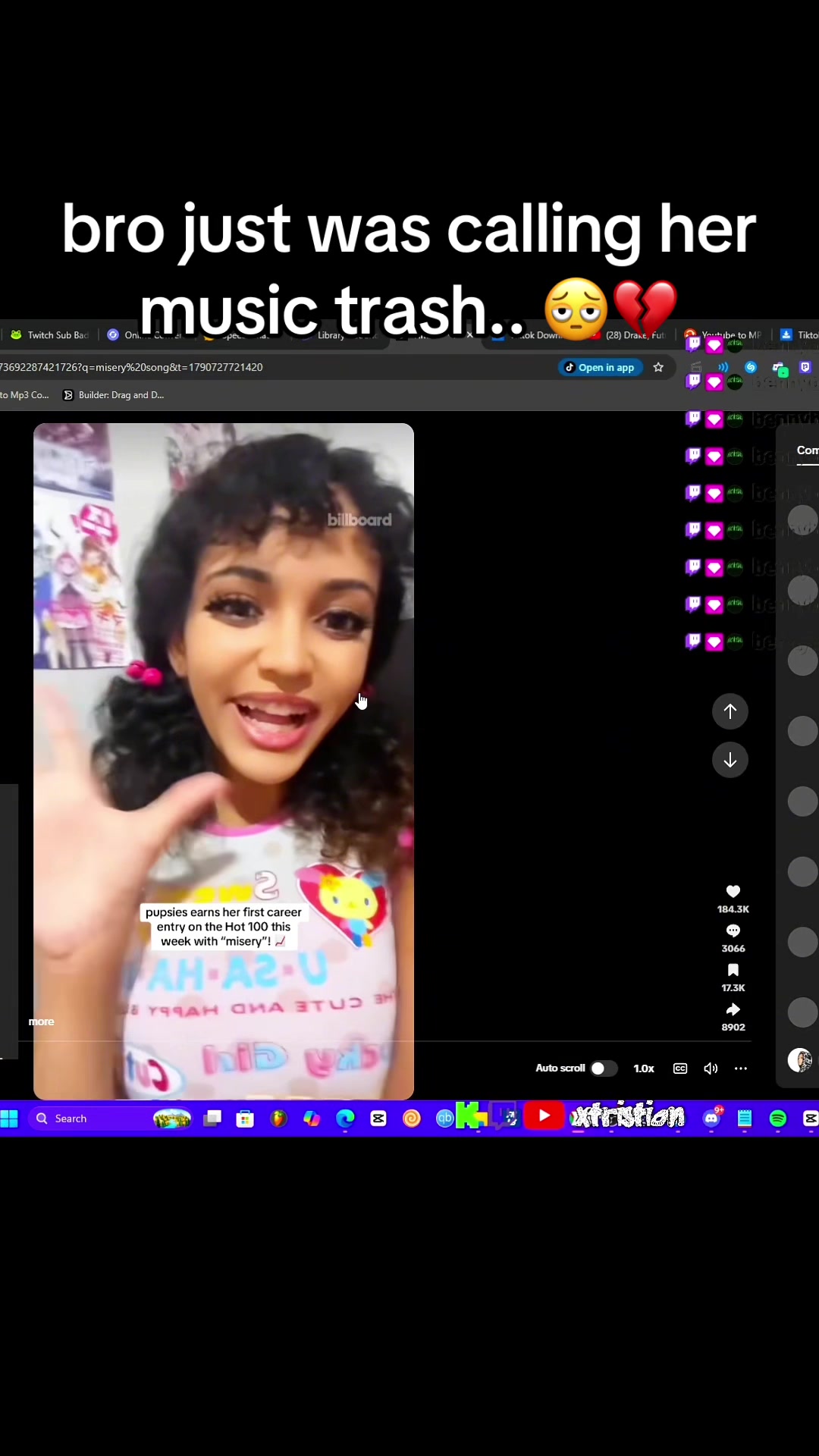Switch to the Youtube to MP tab
Viewport: 819px width, 1456px height.
coord(723,335)
